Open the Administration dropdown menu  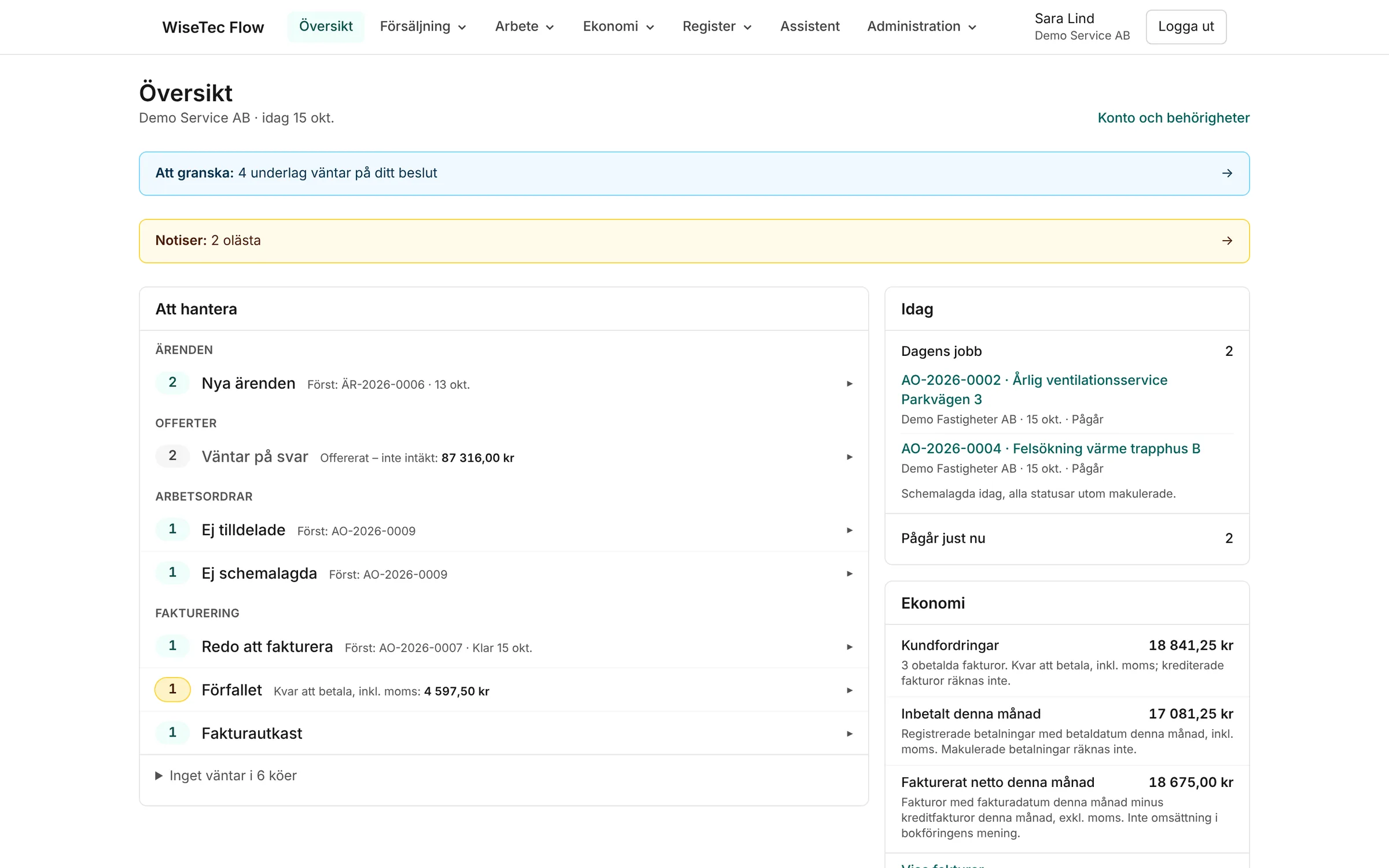[x=921, y=27]
